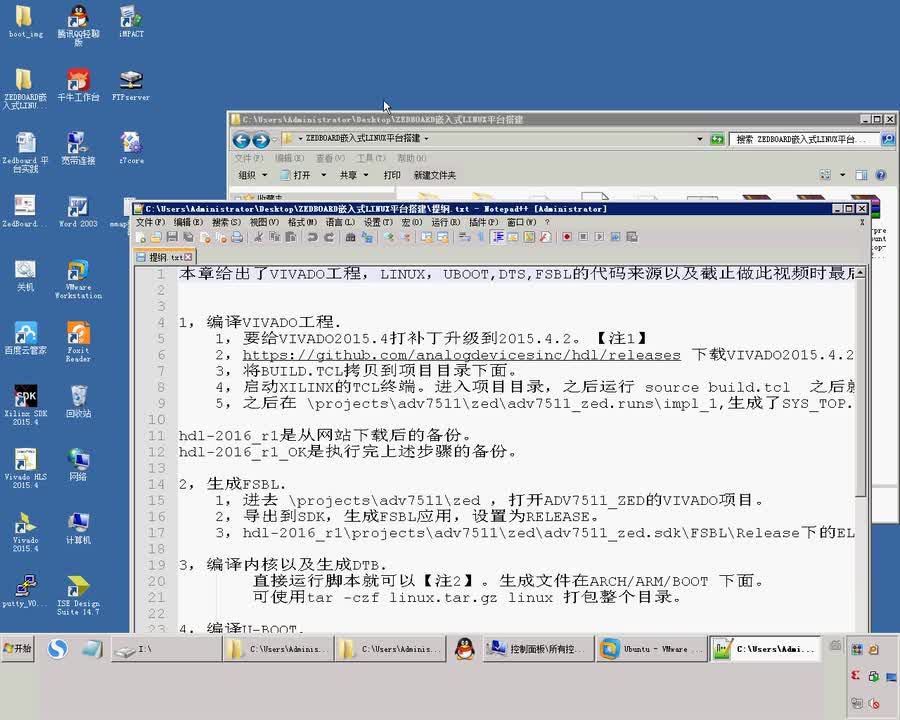This screenshot has height=720, width=900.
Task: Select the ISE Design Suite 14.7 icon
Action: (78, 595)
